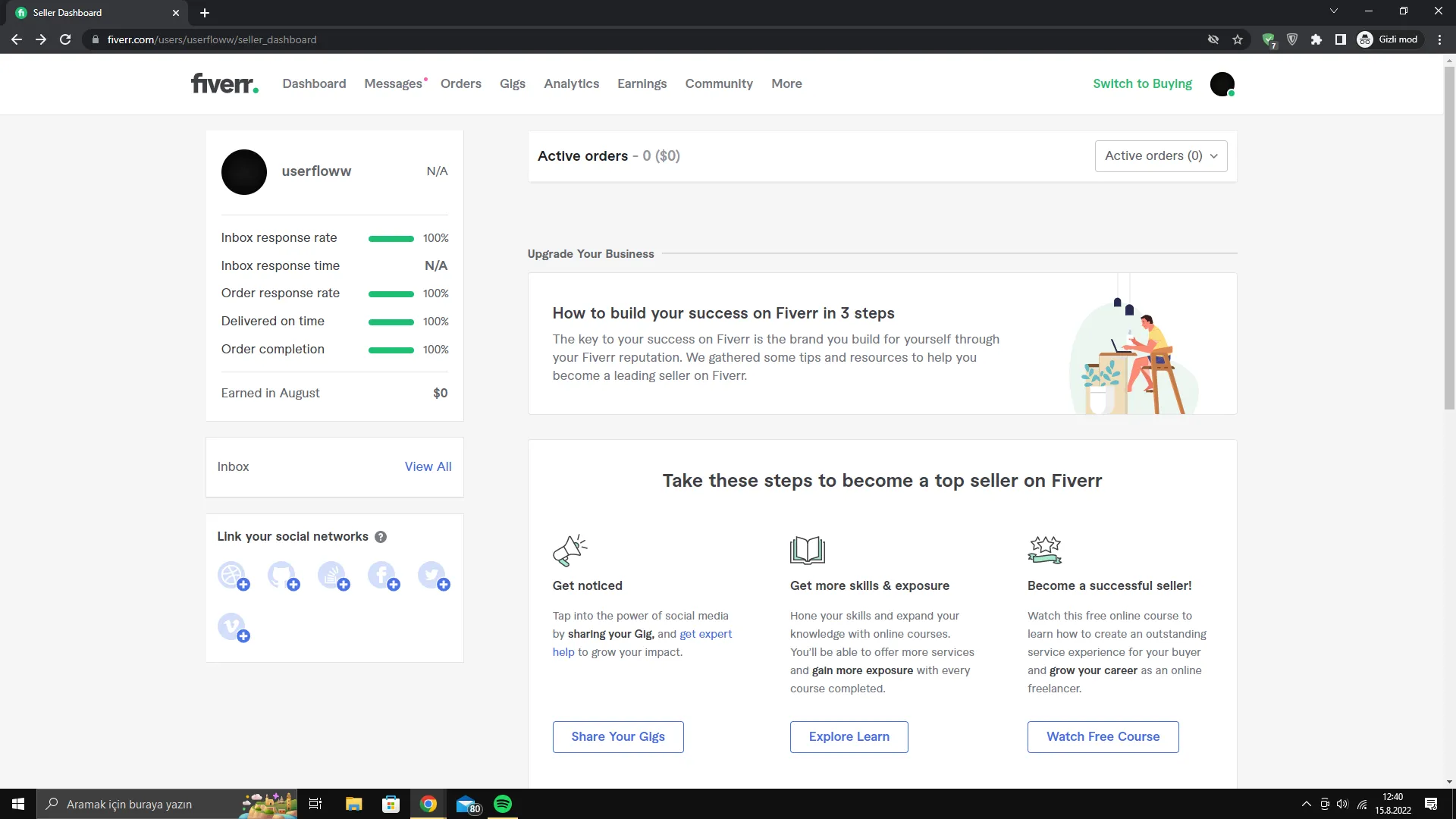Click the View All inbox link
The image size is (1456, 819).
[x=428, y=466]
